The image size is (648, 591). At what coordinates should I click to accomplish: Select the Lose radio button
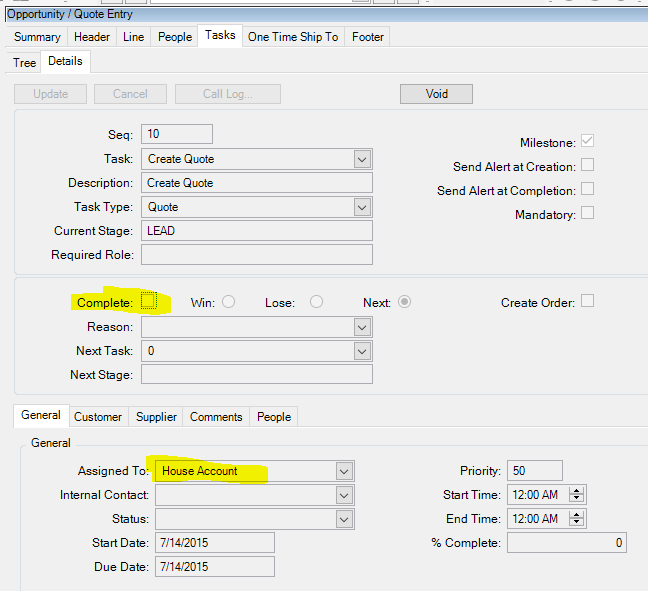click(316, 302)
